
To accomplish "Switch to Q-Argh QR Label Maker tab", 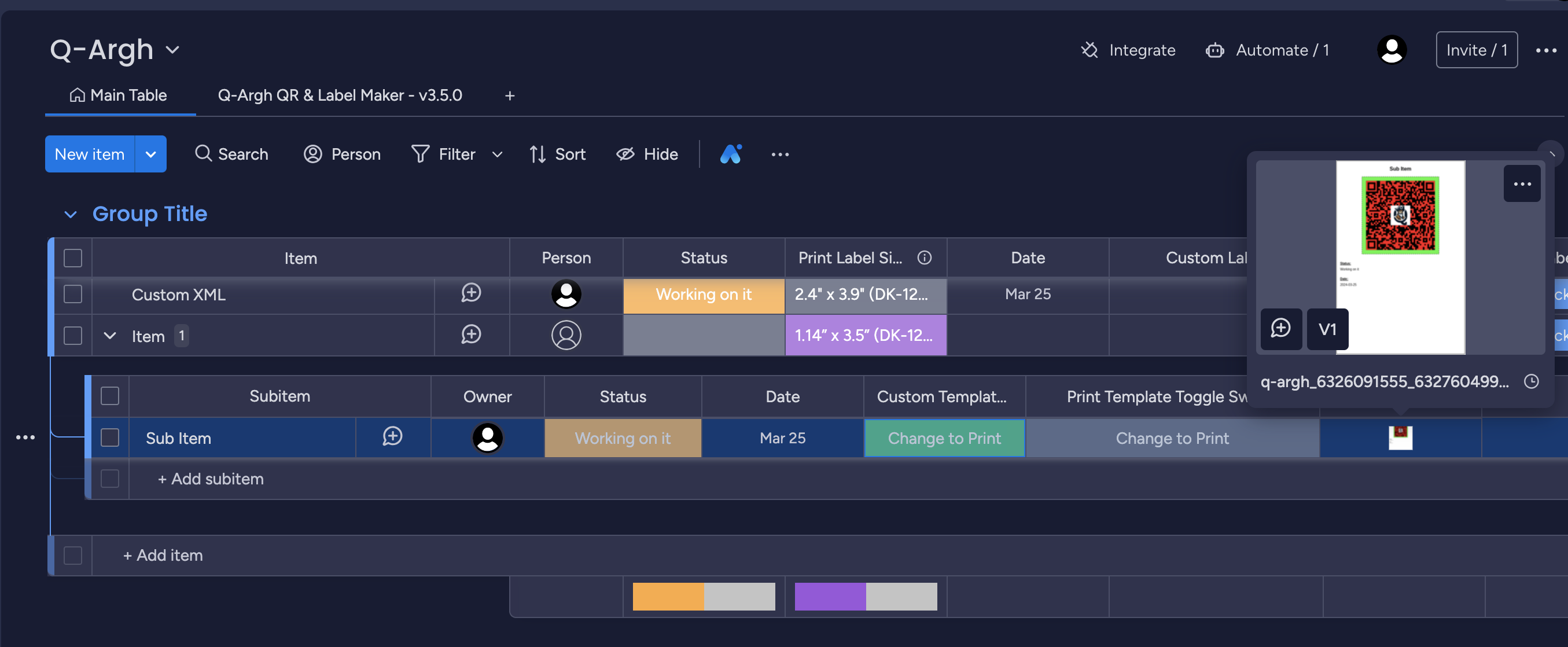I will click(340, 94).
